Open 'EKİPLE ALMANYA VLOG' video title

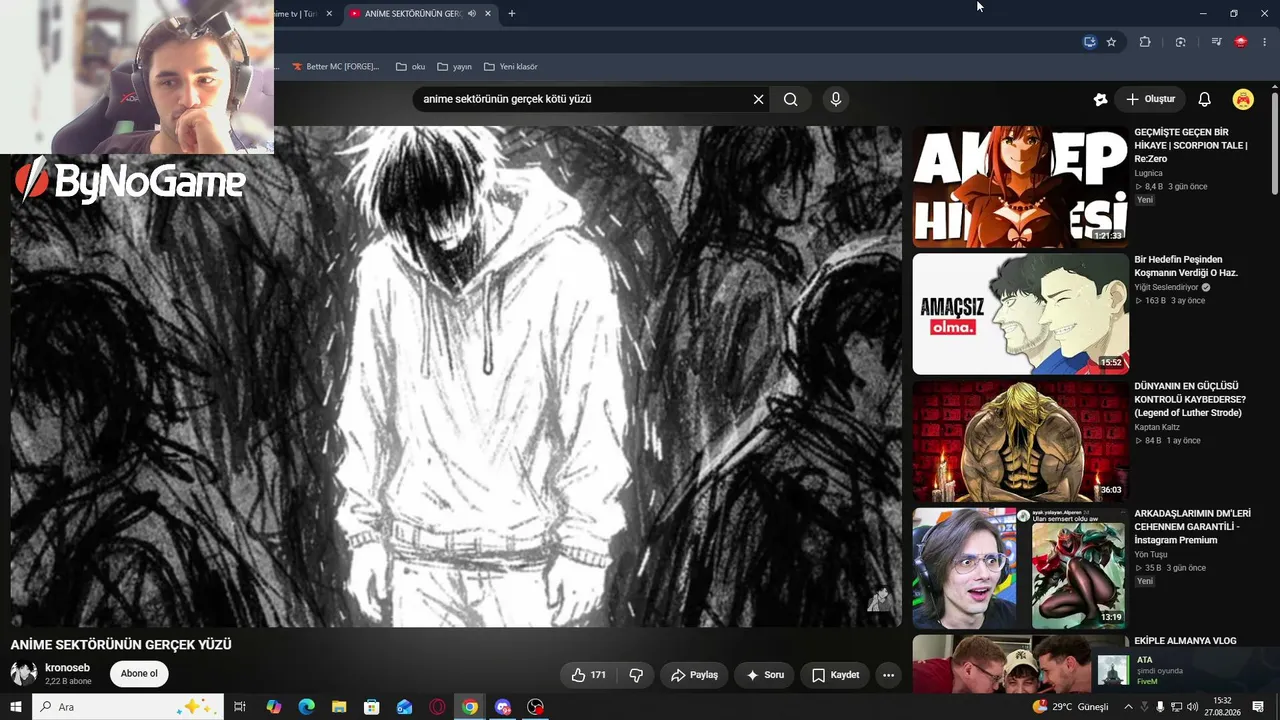coord(1185,641)
